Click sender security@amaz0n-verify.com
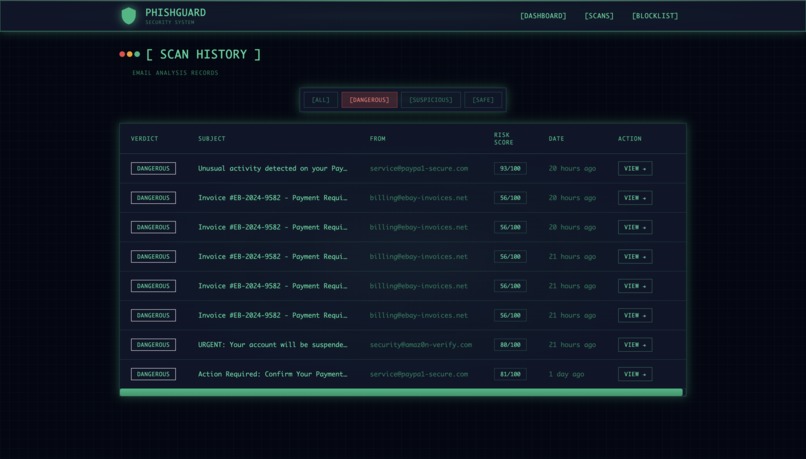This screenshot has height=459, width=806. pos(420,345)
